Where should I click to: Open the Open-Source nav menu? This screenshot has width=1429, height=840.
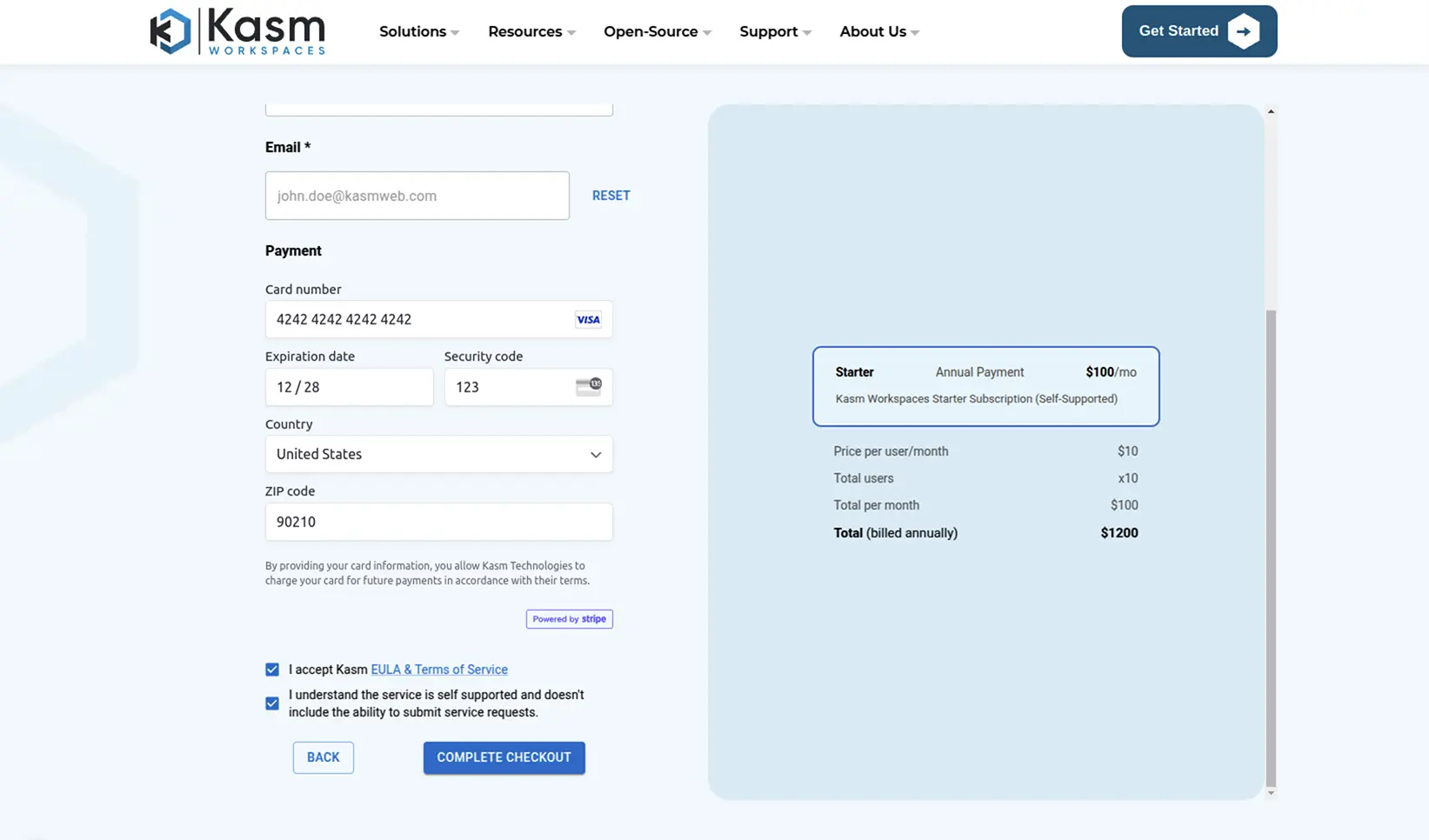tap(657, 32)
